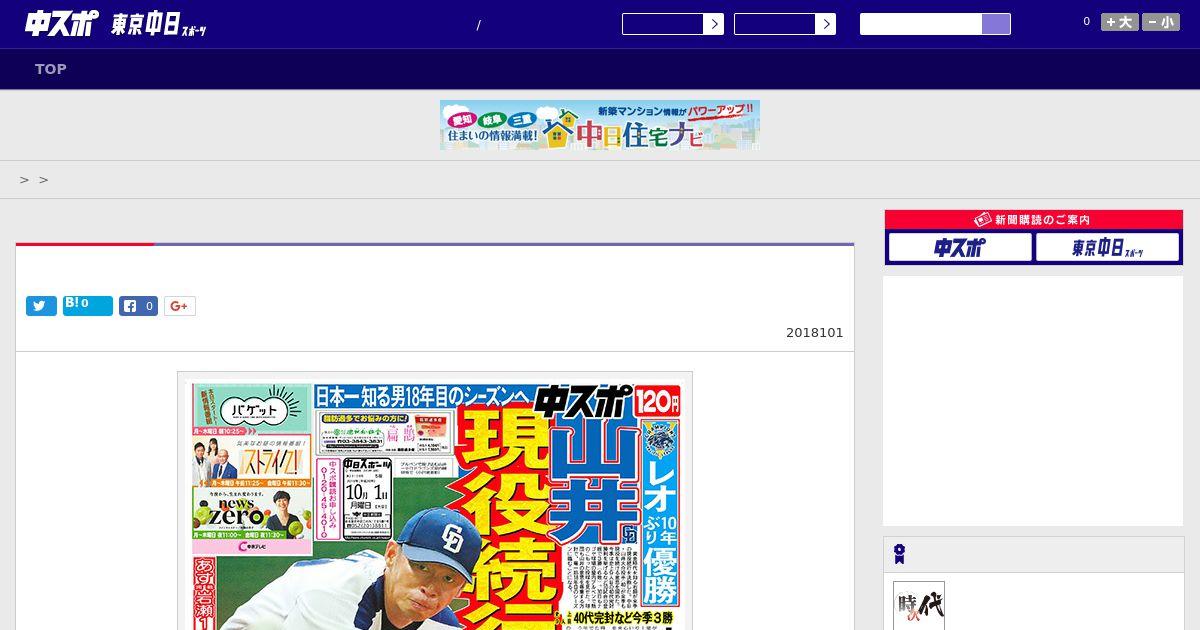1200x630 pixels.
Task: Bookmark article with Hatena B! button
Action: tap(88, 305)
